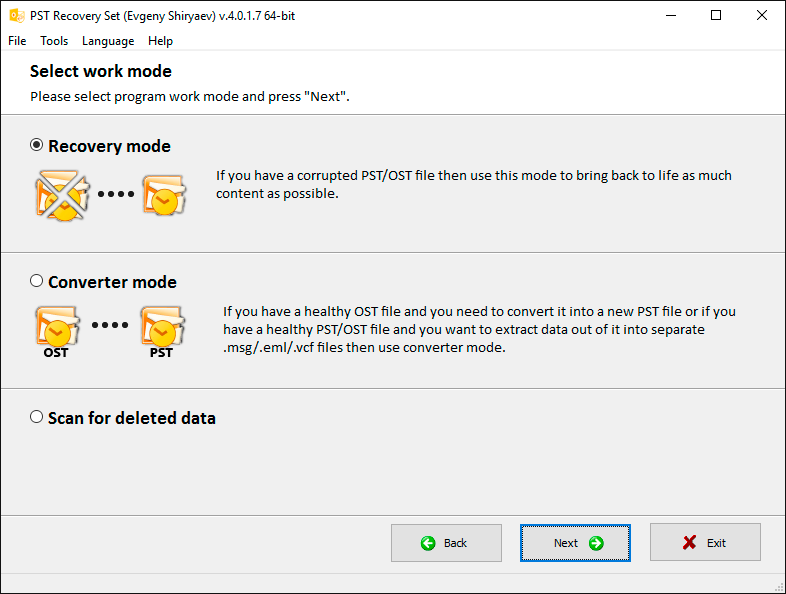This screenshot has height=594, width=786.
Task: Select the Recovery mode radio button
Action: pos(37,145)
